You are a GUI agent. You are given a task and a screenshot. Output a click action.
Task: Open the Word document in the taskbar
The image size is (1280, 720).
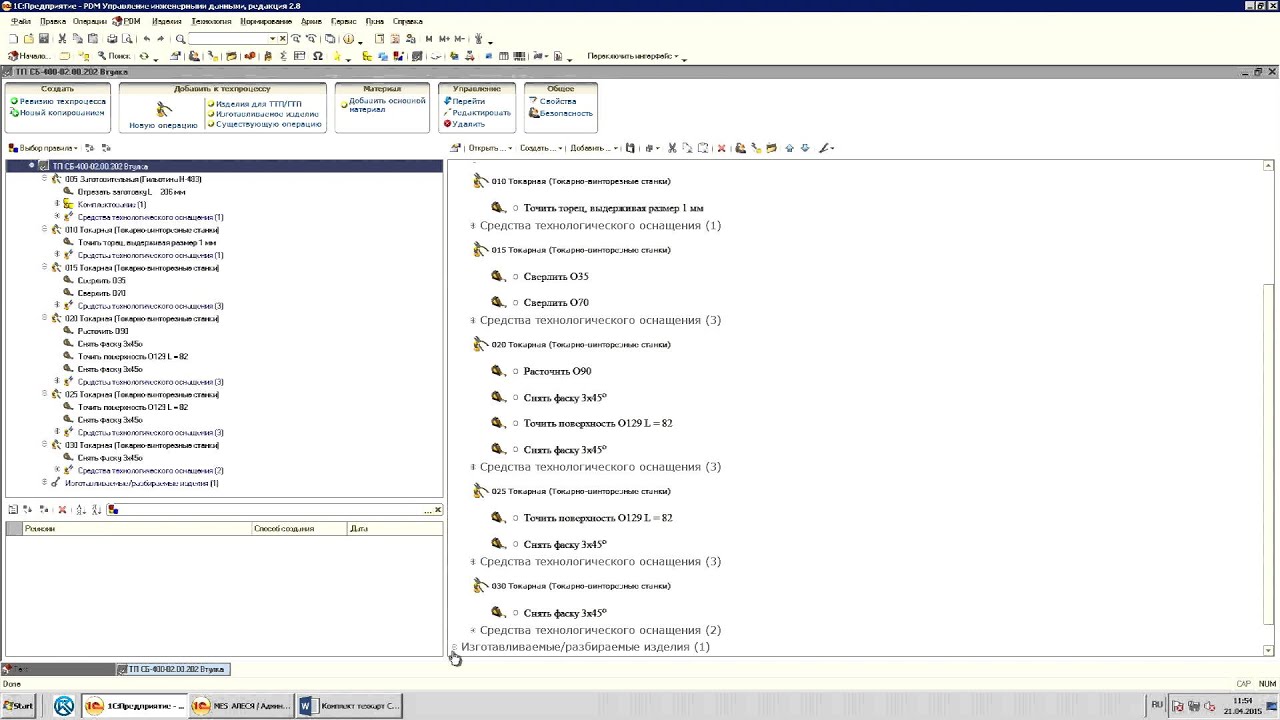(x=350, y=706)
